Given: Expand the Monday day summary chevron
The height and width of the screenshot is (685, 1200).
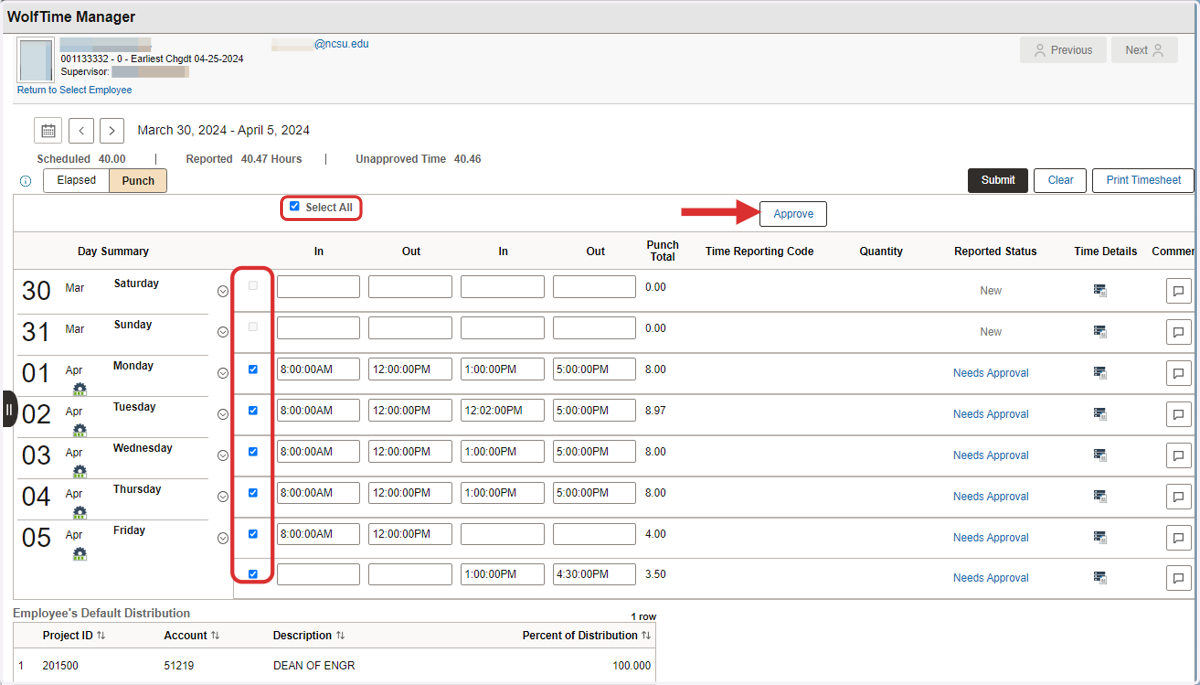Looking at the screenshot, I should point(223,373).
